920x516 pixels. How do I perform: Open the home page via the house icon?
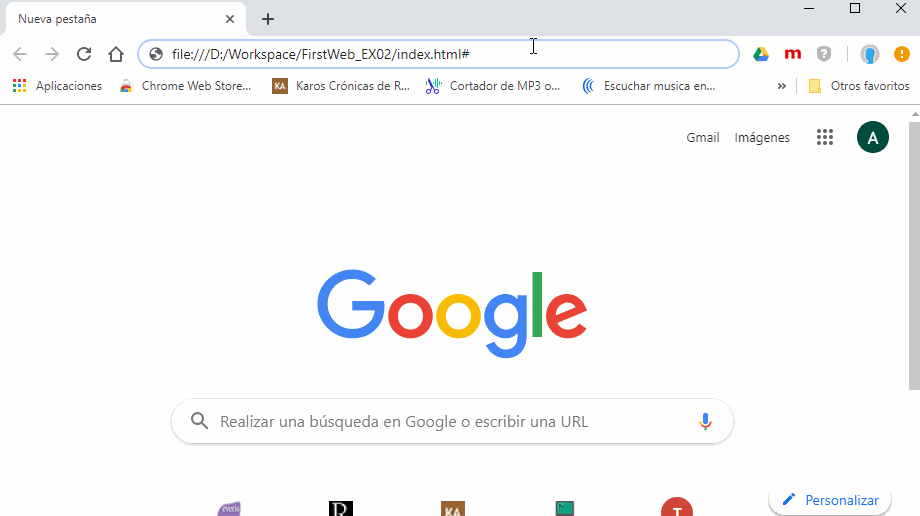[x=116, y=54]
